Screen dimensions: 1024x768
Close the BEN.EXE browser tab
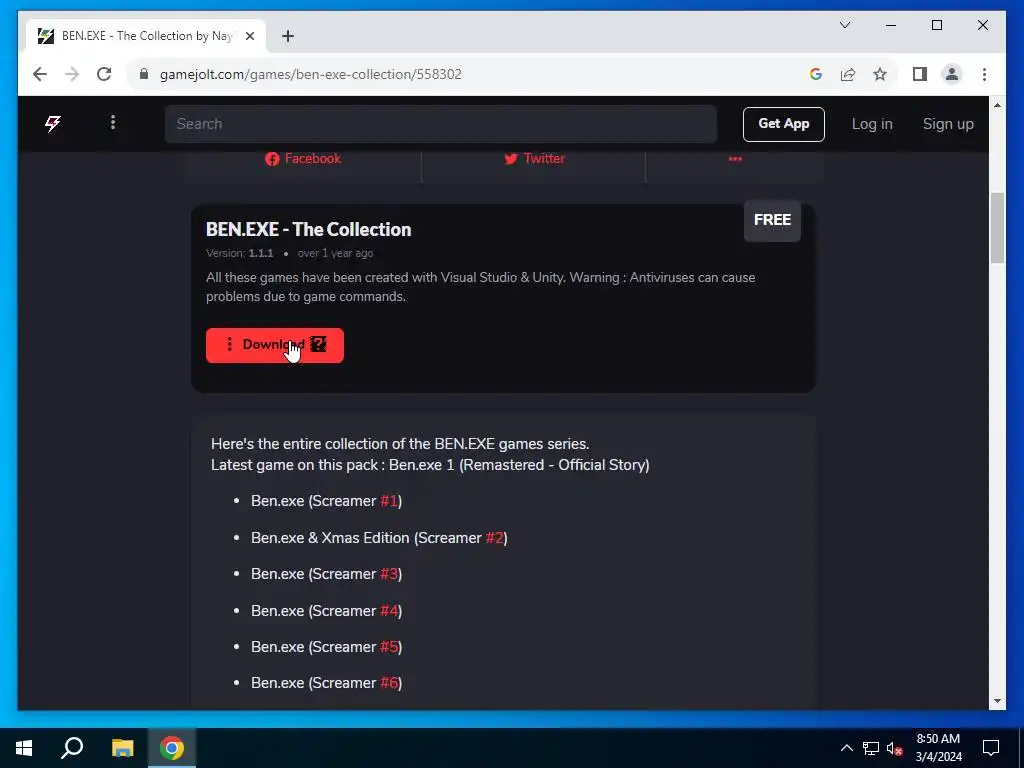pos(249,36)
